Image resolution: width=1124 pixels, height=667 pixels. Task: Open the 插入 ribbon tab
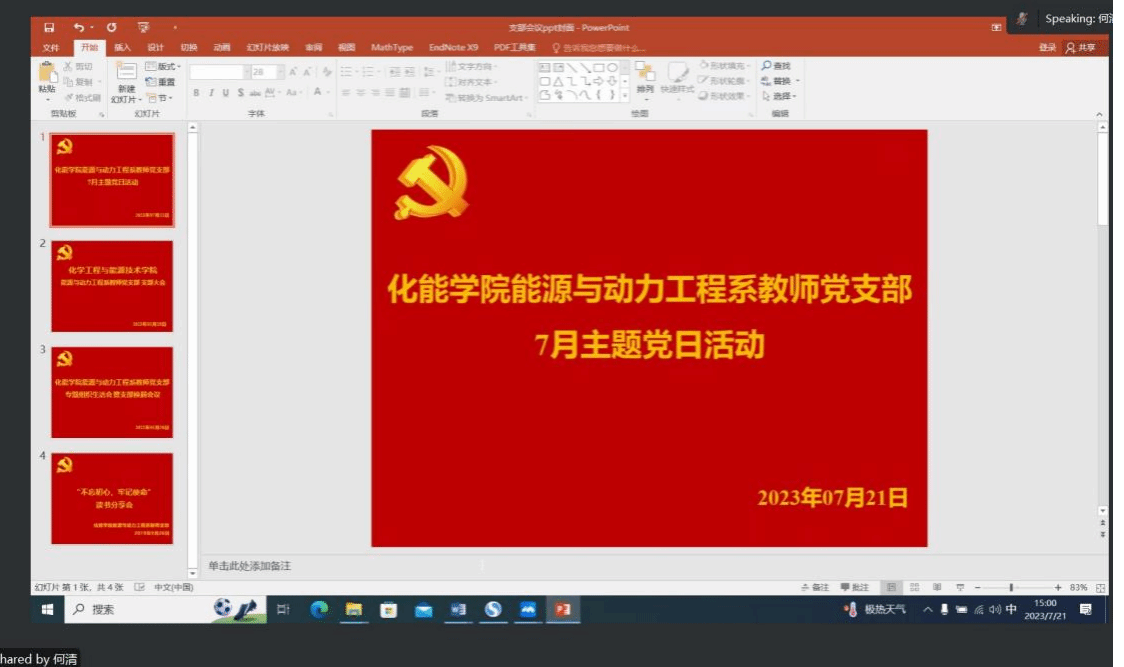point(122,47)
